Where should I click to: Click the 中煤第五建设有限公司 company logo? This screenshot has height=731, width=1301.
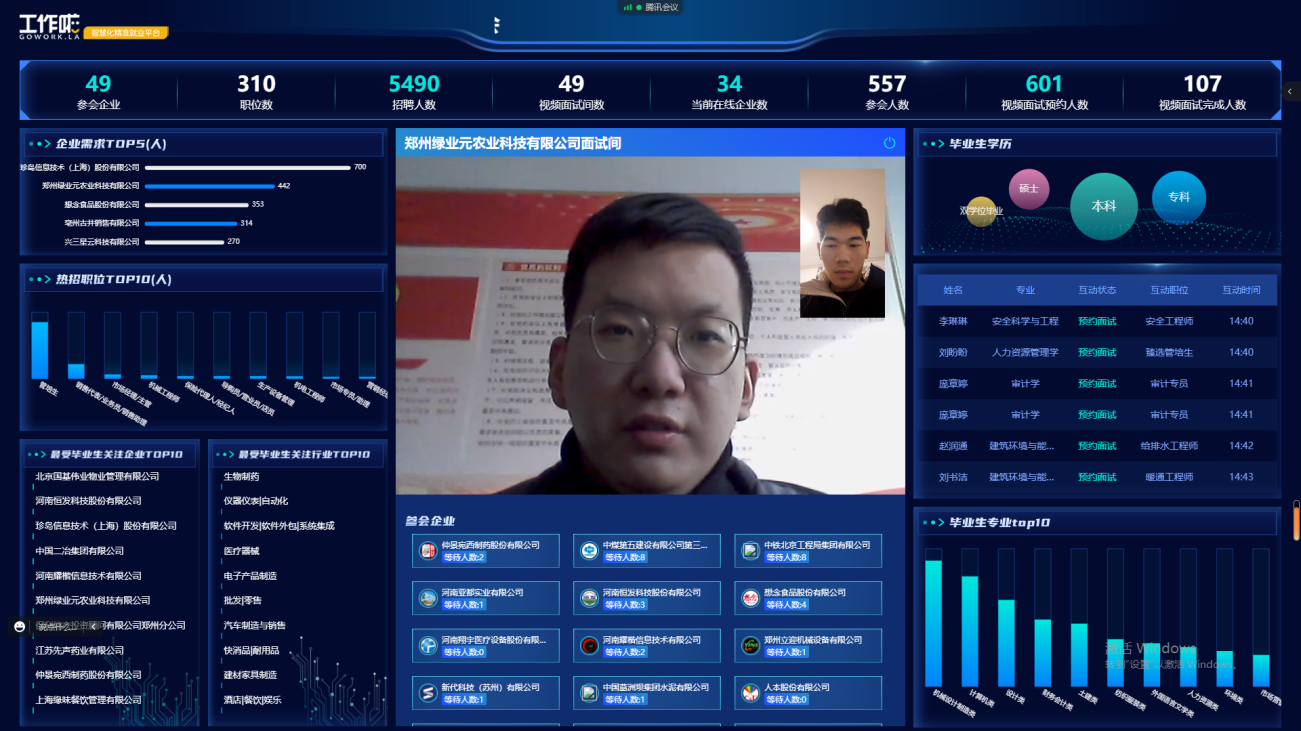click(589, 550)
